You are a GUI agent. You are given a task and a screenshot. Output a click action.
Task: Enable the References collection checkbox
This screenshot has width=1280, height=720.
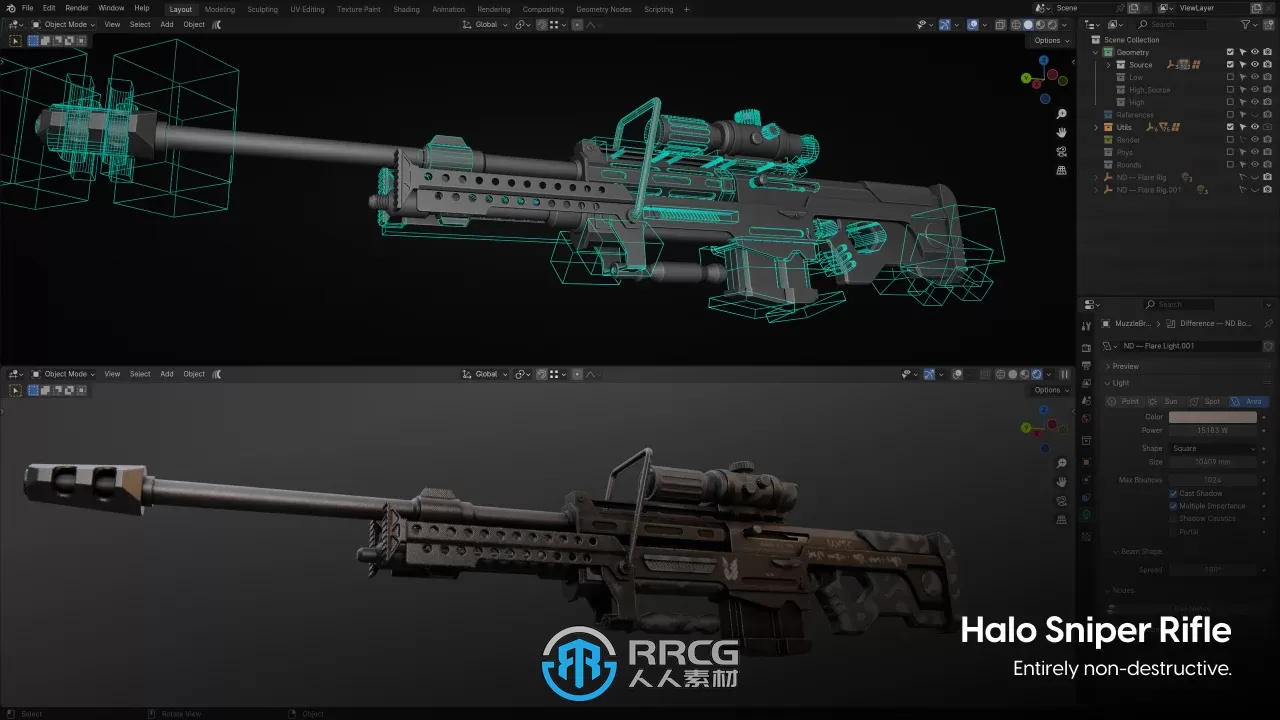(x=1230, y=115)
